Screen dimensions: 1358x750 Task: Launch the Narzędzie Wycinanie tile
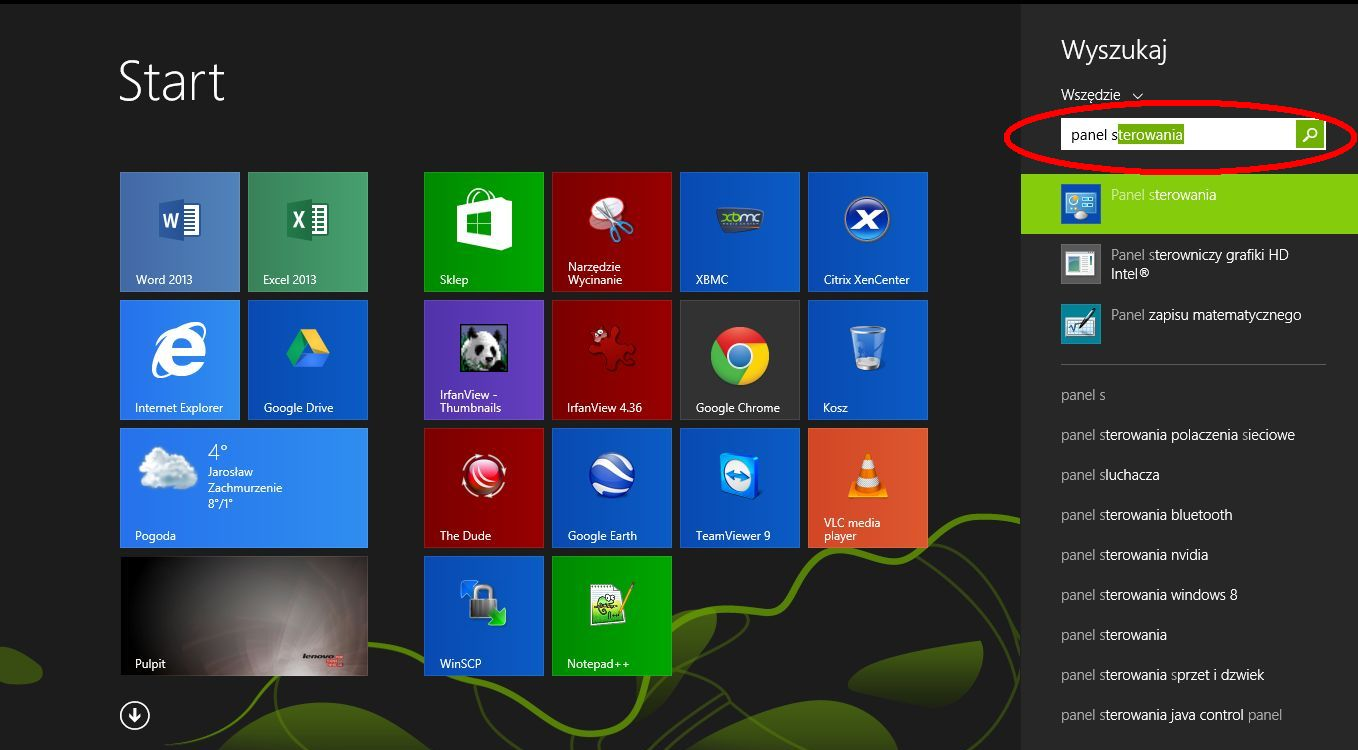point(612,232)
